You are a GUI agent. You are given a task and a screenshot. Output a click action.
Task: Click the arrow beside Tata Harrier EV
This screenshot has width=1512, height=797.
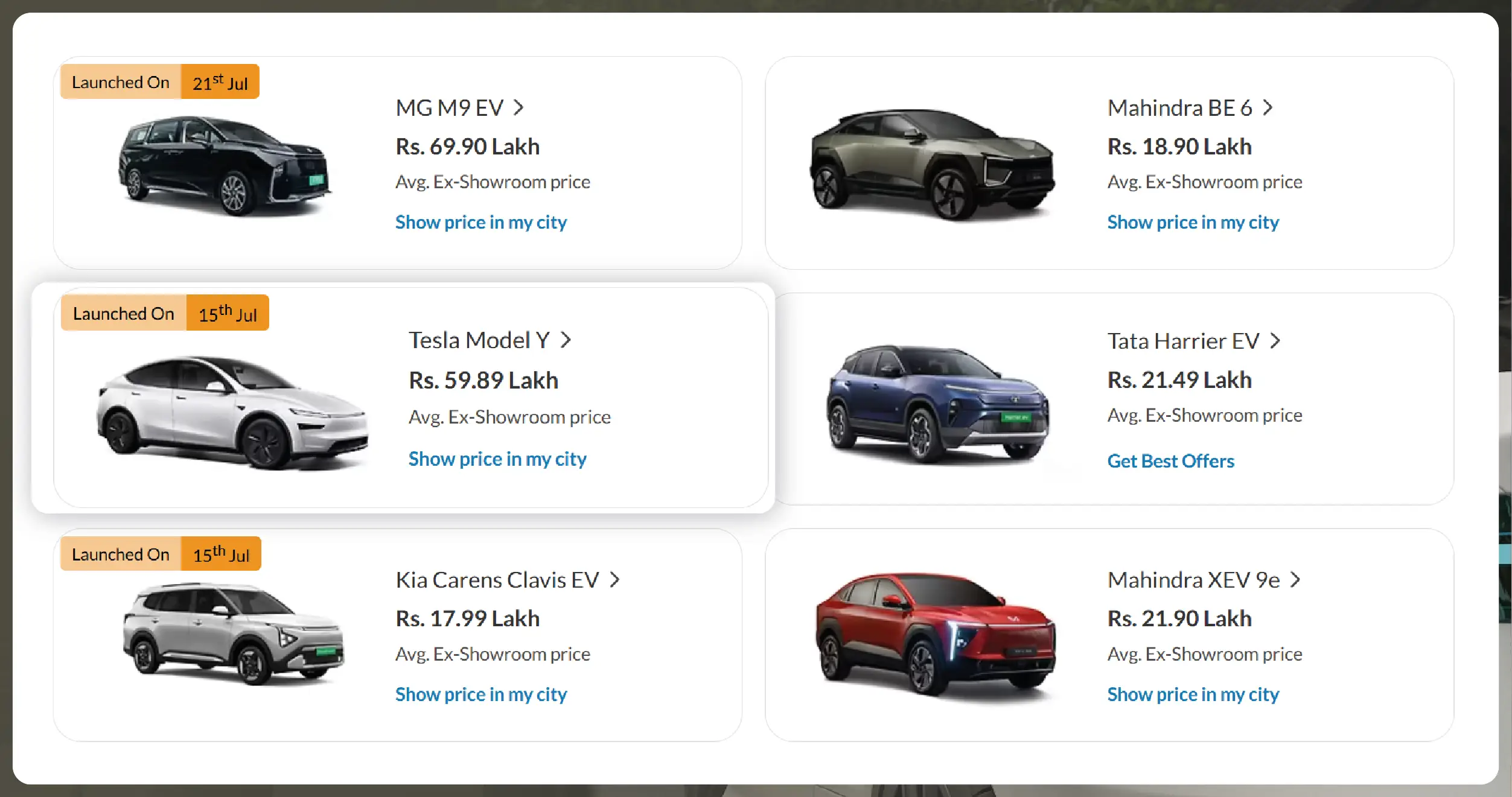[x=1275, y=341]
